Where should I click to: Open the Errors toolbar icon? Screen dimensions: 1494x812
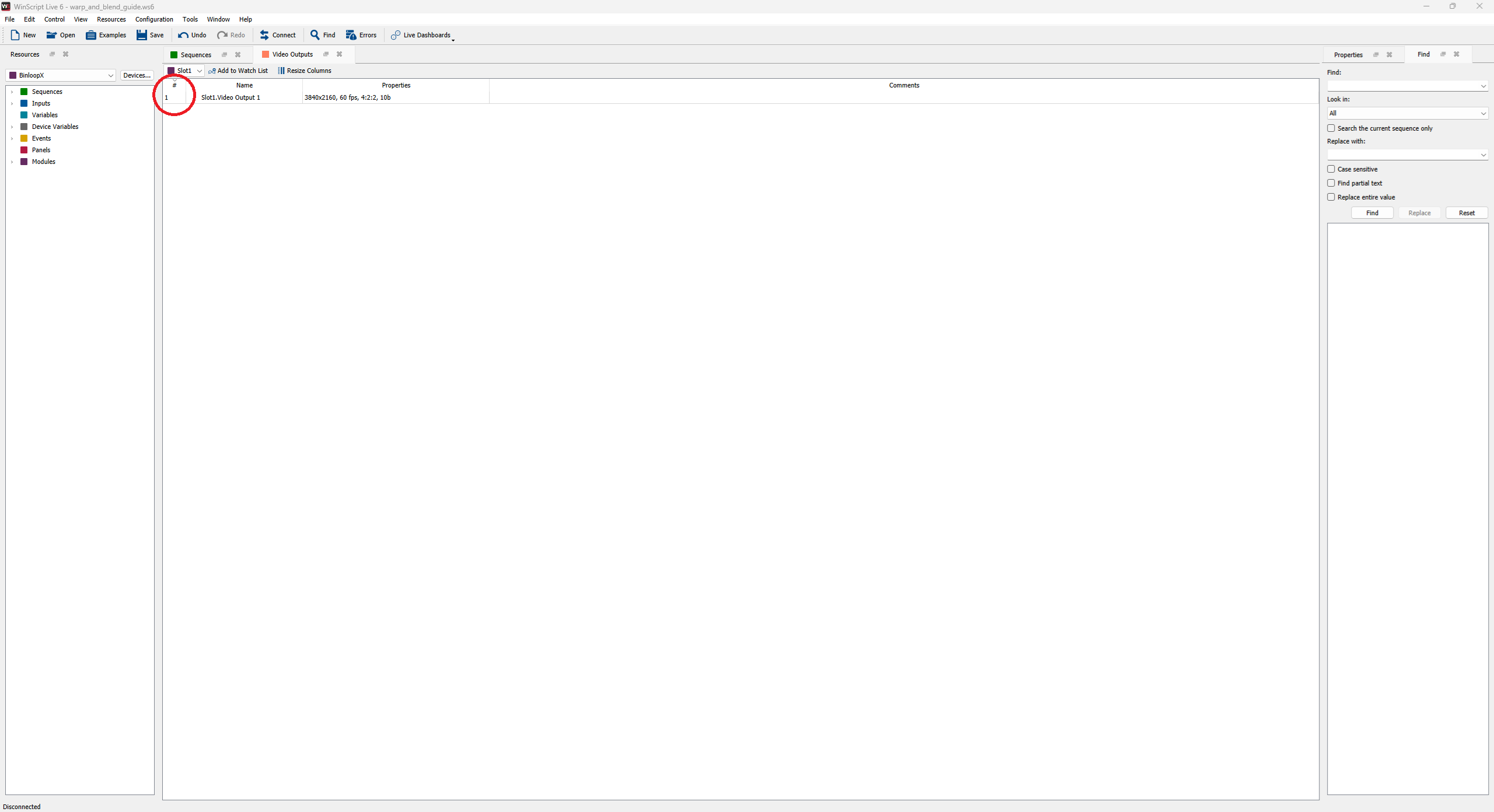click(351, 35)
